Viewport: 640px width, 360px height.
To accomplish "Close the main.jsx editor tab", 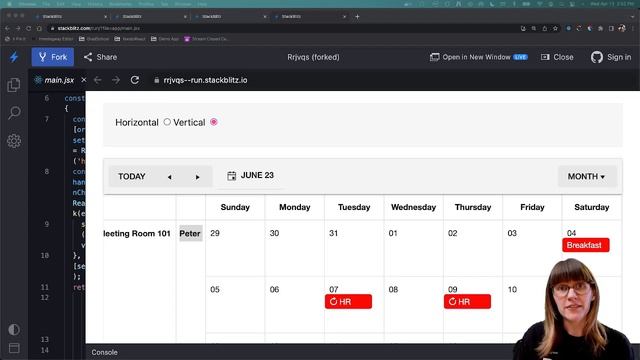I will pyautogui.click(x=84, y=80).
